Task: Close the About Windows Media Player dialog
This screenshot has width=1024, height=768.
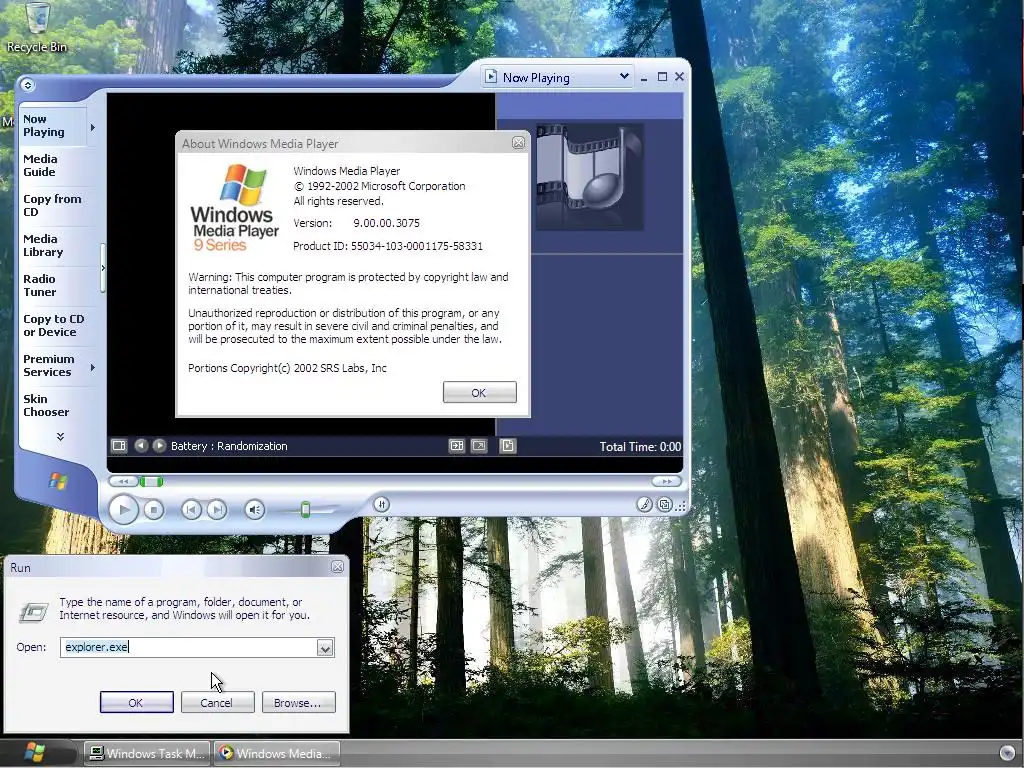Action: [x=518, y=142]
